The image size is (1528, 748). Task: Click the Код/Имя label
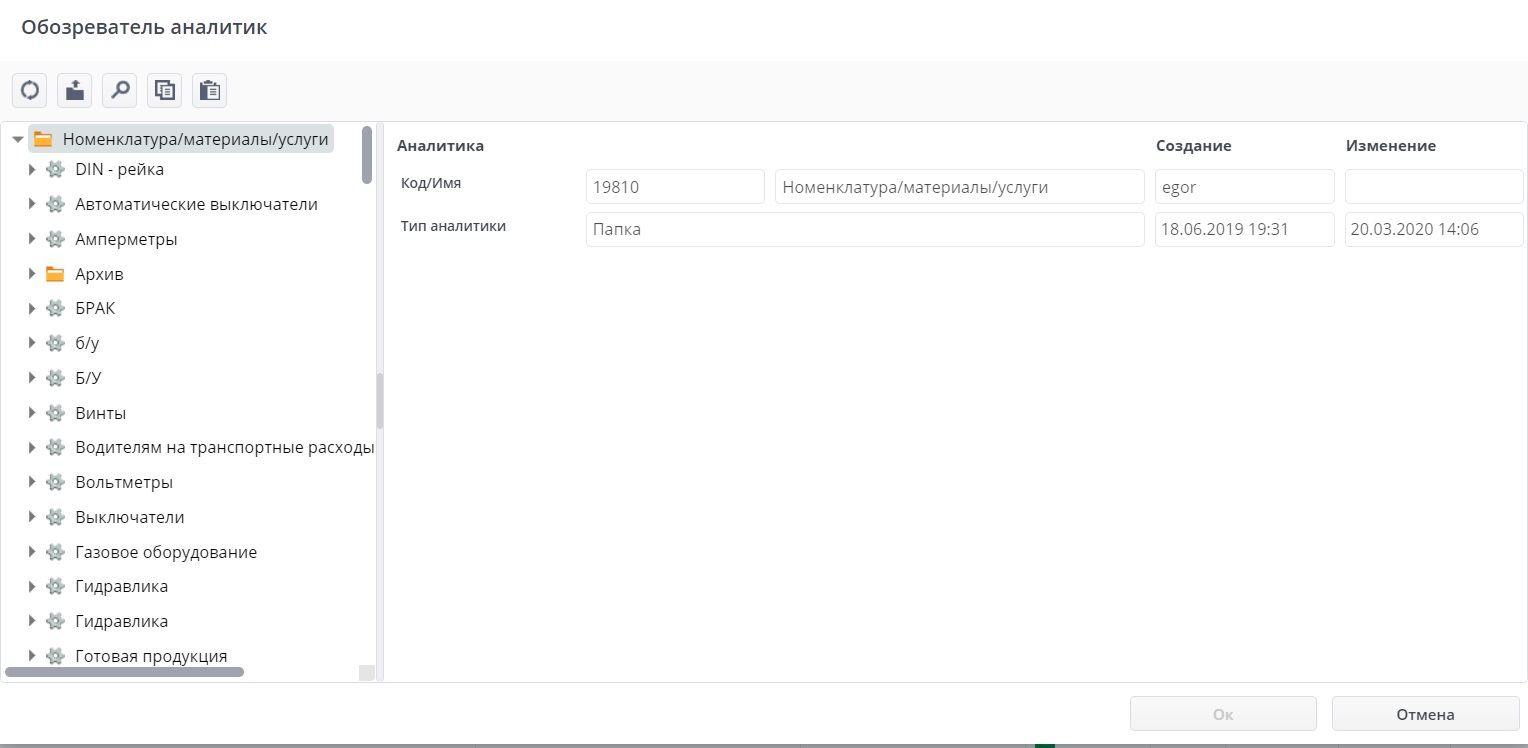[431, 183]
